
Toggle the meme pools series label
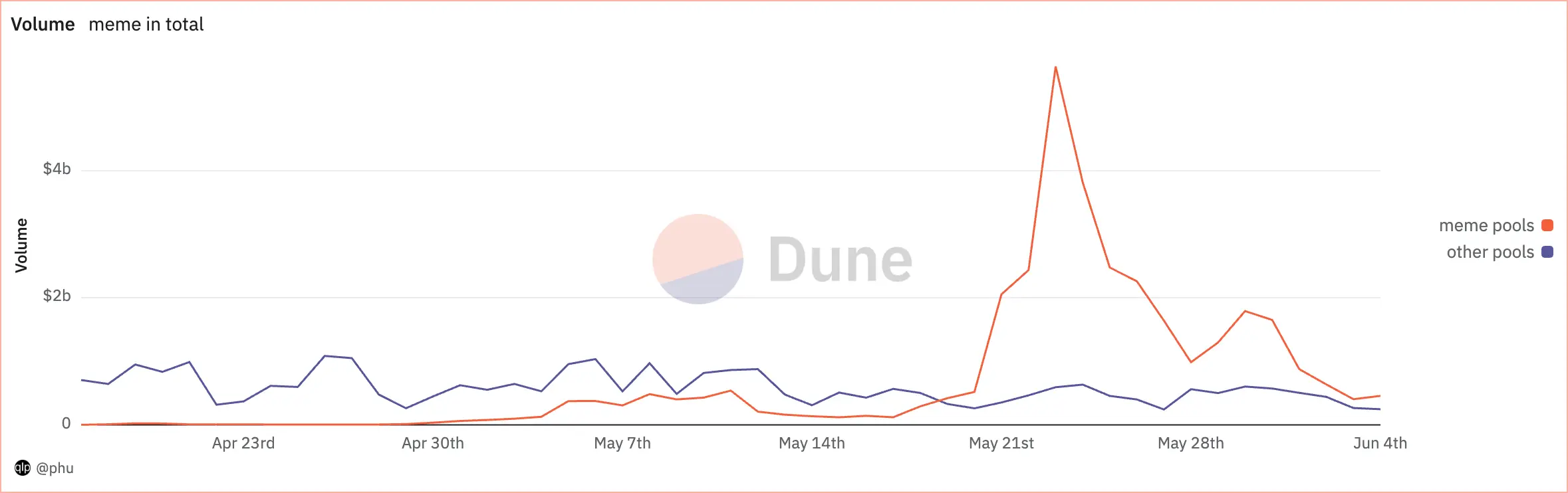point(1486,226)
